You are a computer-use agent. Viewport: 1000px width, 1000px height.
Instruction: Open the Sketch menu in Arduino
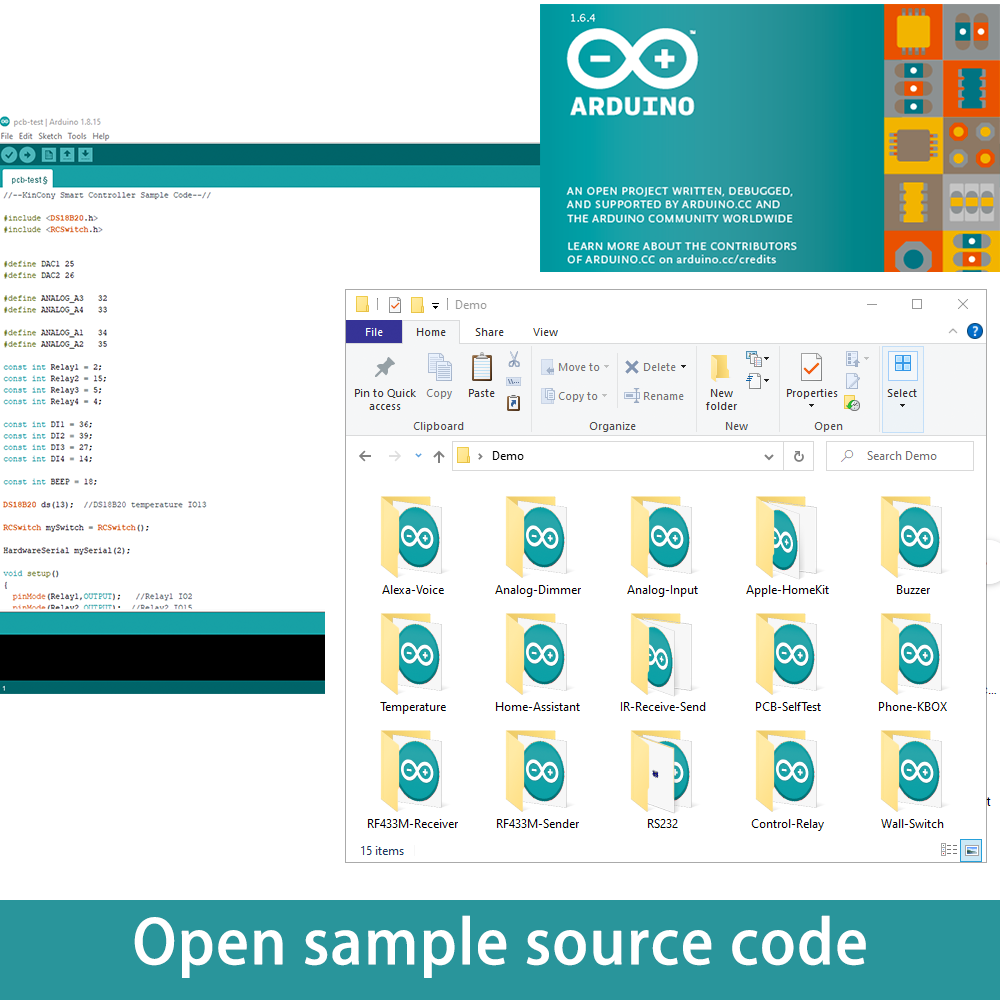coord(50,136)
